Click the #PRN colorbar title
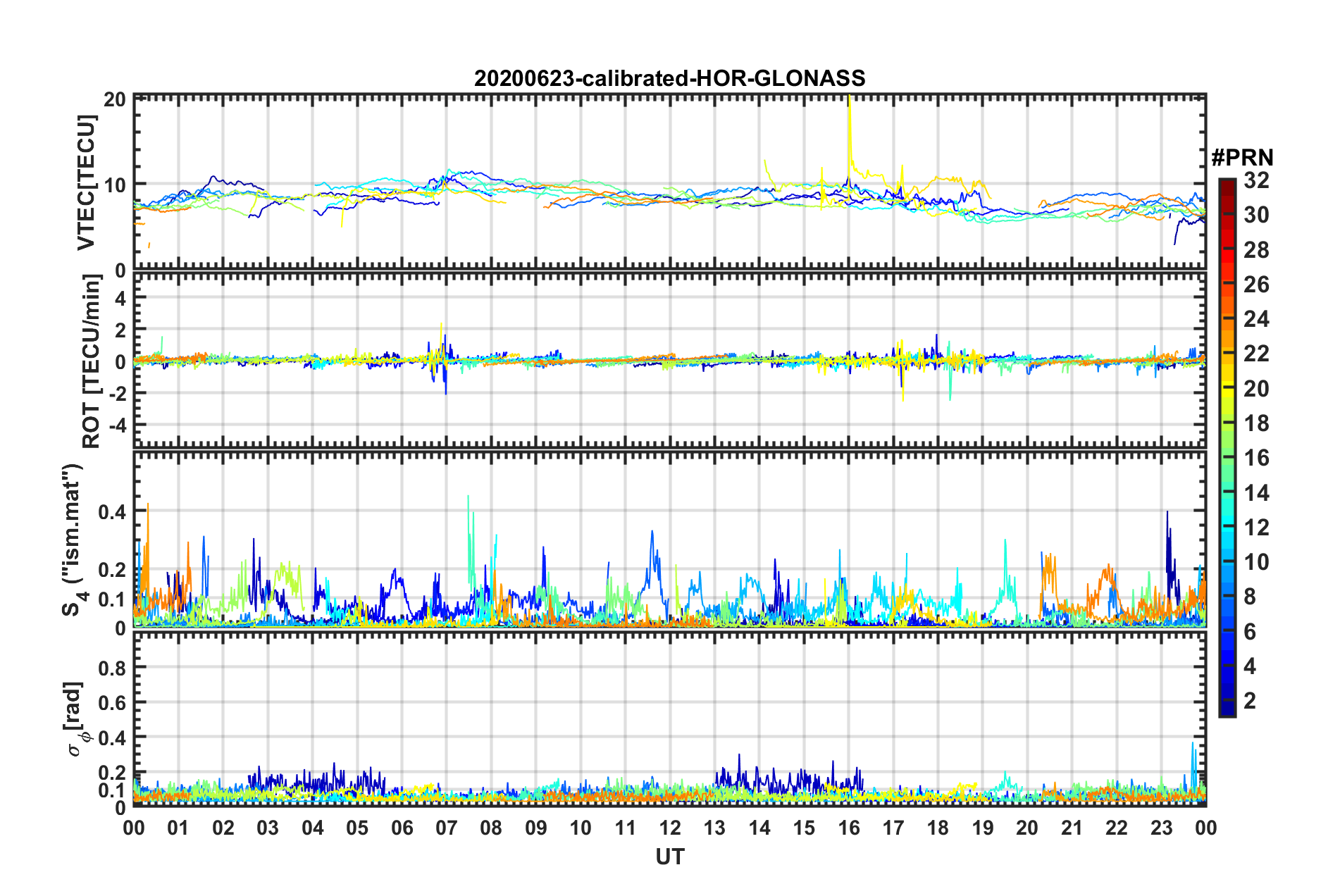This screenshot has height=896, width=1340. pos(1242,157)
